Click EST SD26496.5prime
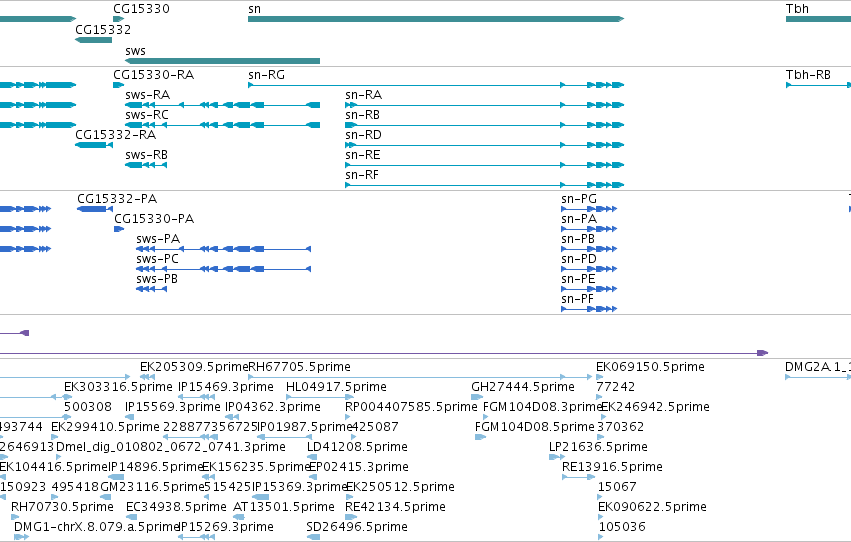Screen dimensions: 851x542 (357, 527)
